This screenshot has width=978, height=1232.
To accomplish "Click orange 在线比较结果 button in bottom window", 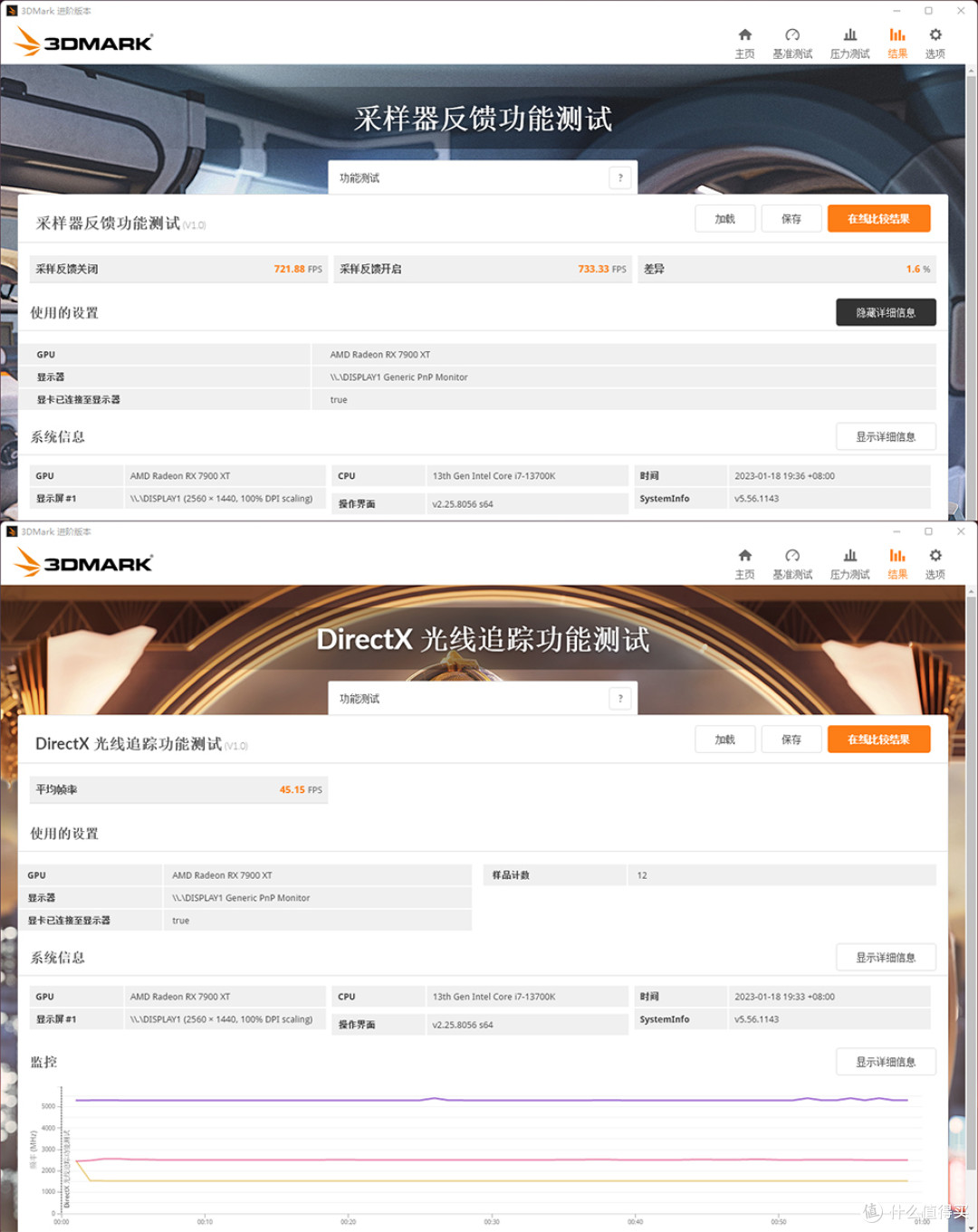I will 878,740.
